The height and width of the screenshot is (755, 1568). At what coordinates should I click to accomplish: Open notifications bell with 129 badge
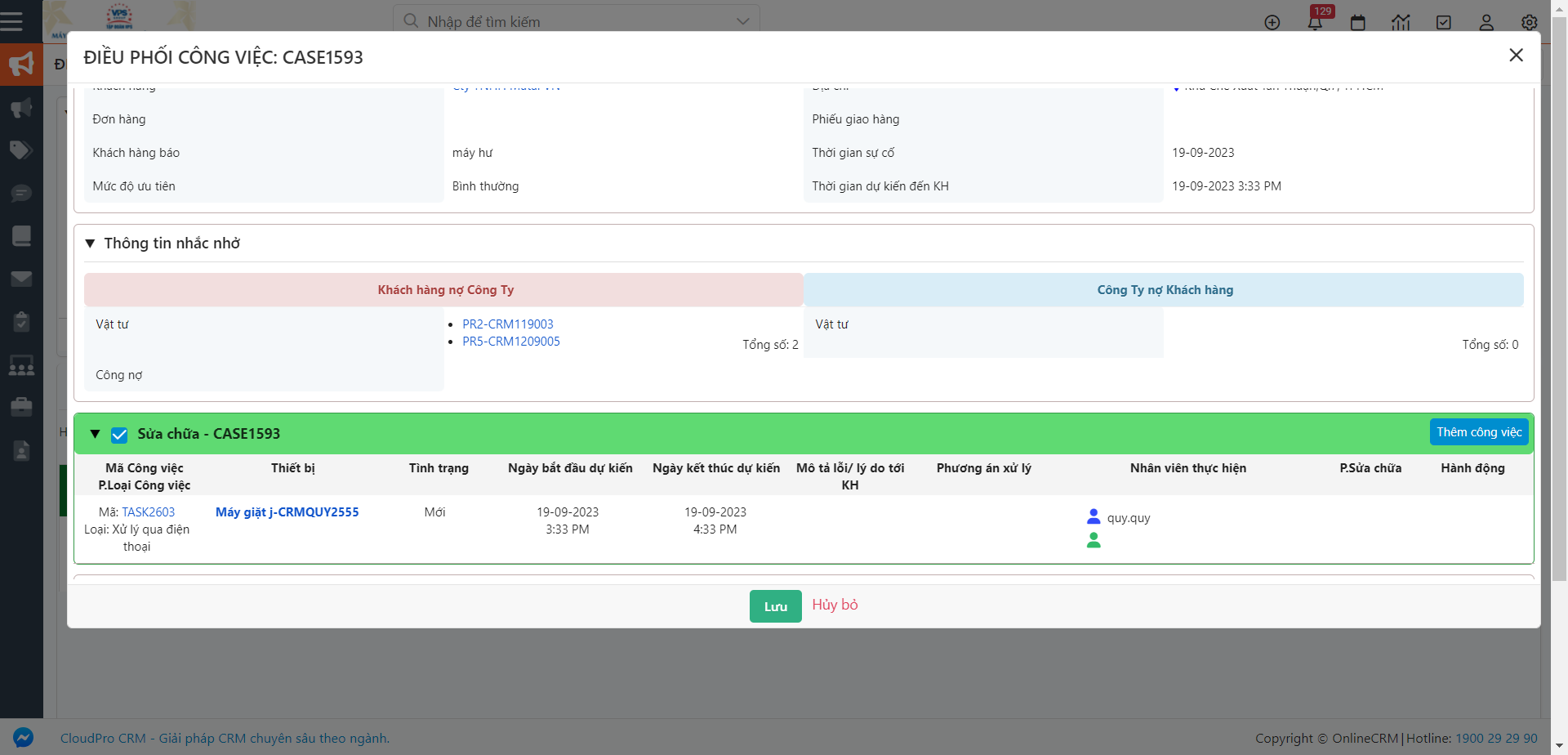pyautogui.click(x=1315, y=21)
